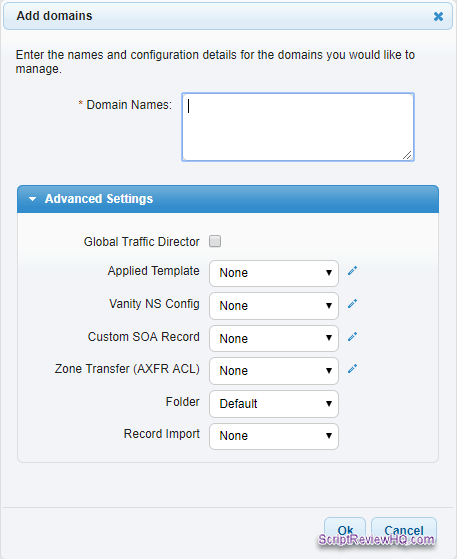457x559 pixels.
Task: Dismiss dialog with the Cancel button
Action: click(x=404, y=530)
